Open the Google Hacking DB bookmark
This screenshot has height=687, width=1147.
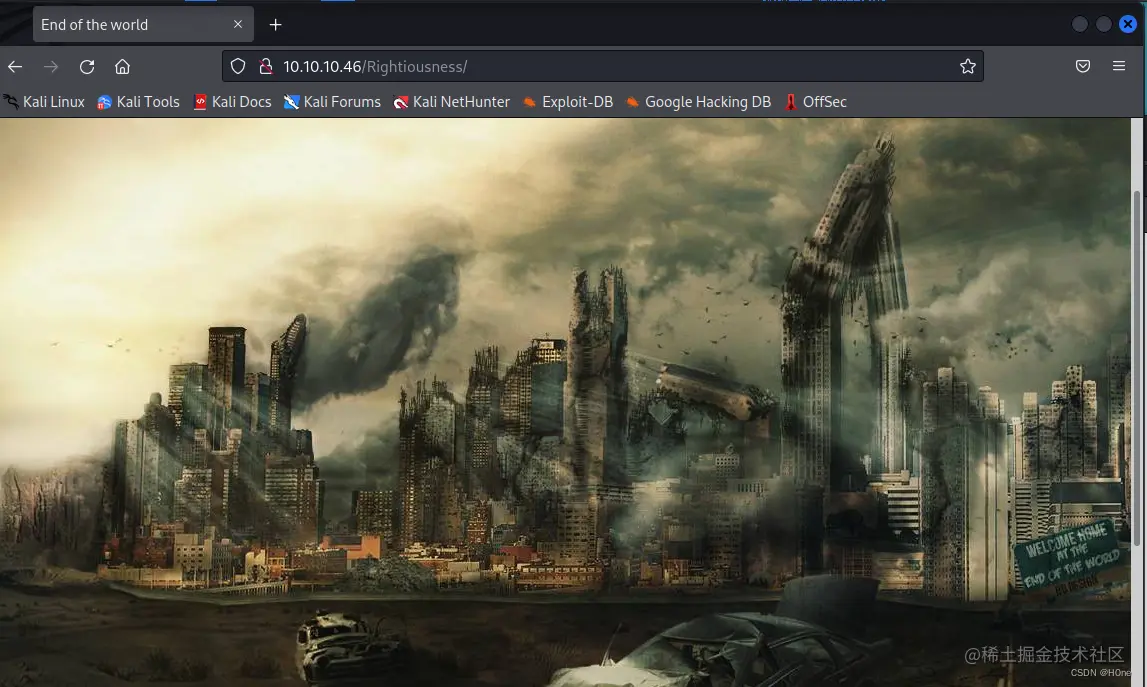pyautogui.click(x=699, y=102)
